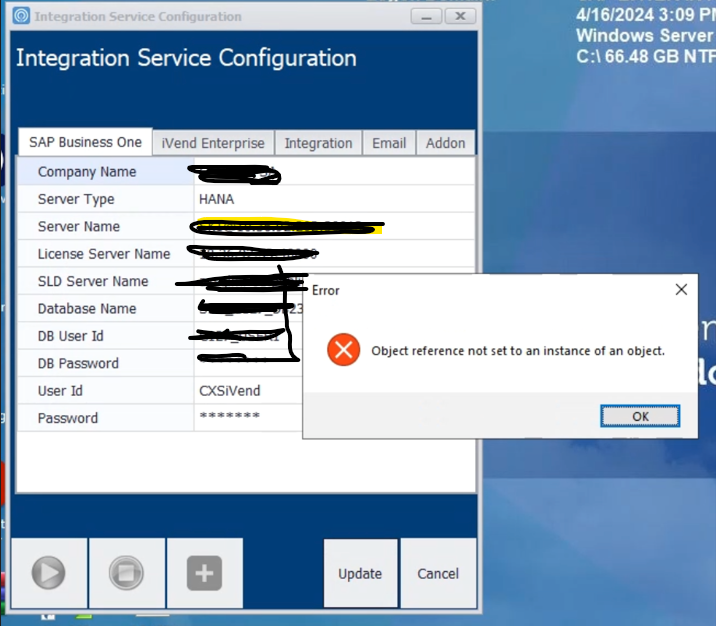This screenshot has width=716, height=626.
Task: Select the DB User Id label
Action: pyautogui.click(x=70, y=336)
